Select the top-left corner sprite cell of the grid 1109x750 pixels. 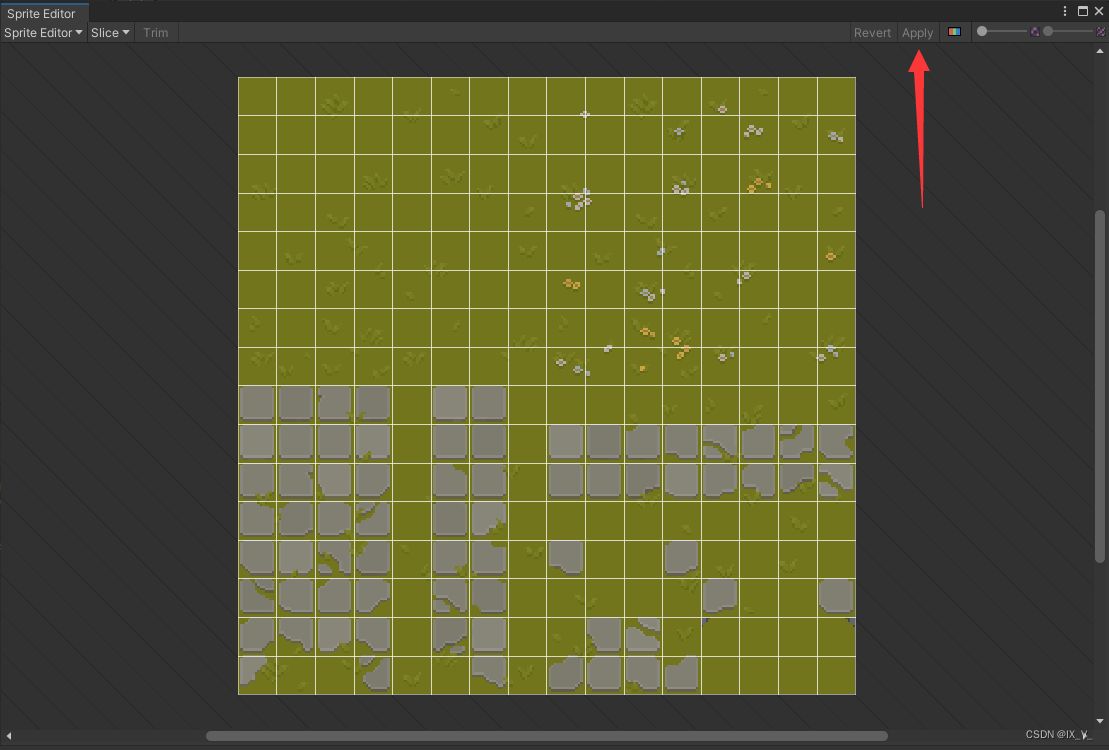[x=257, y=96]
